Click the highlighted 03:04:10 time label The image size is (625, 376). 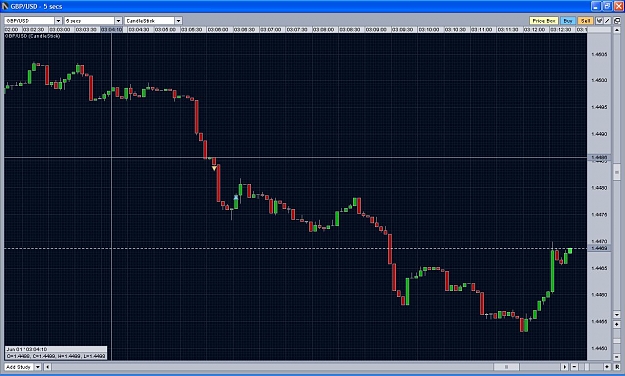(x=112, y=30)
